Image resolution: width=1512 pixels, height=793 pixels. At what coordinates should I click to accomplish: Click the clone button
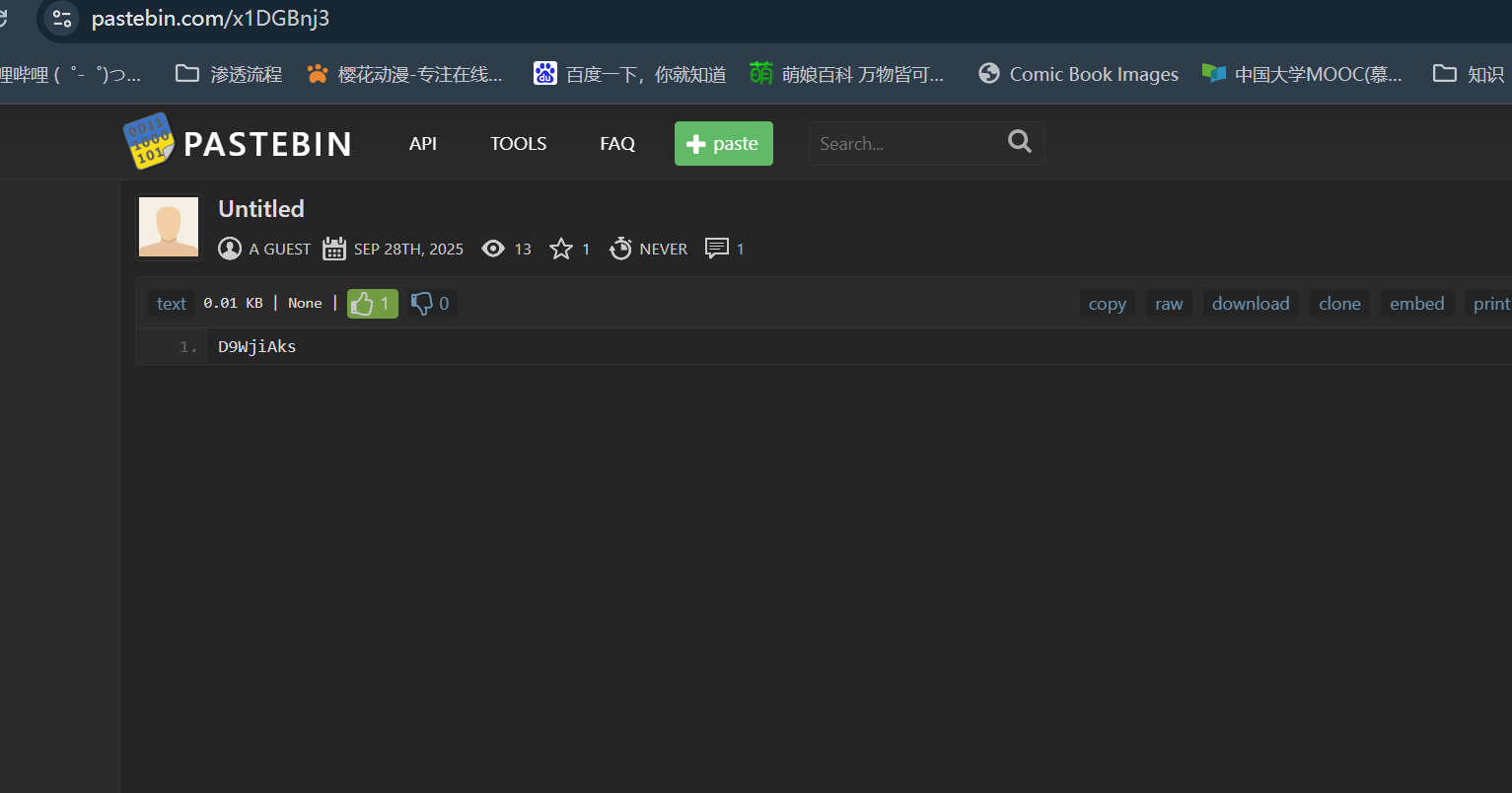pos(1340,304)
